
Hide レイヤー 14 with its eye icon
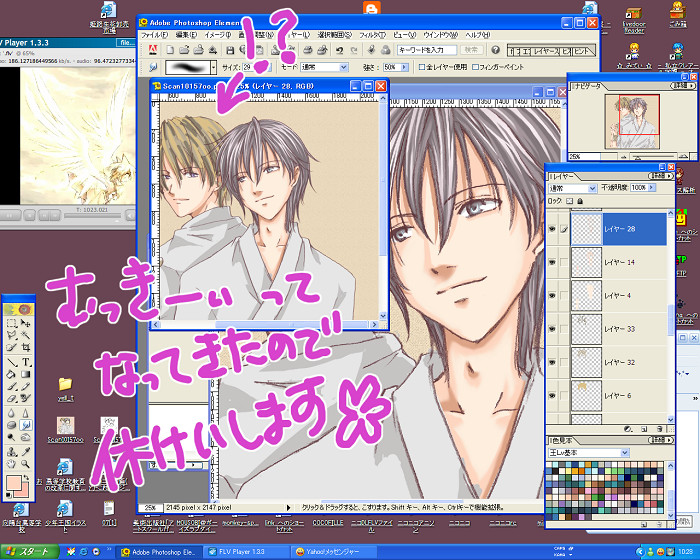pyautogui.click(x=552, y=262)
